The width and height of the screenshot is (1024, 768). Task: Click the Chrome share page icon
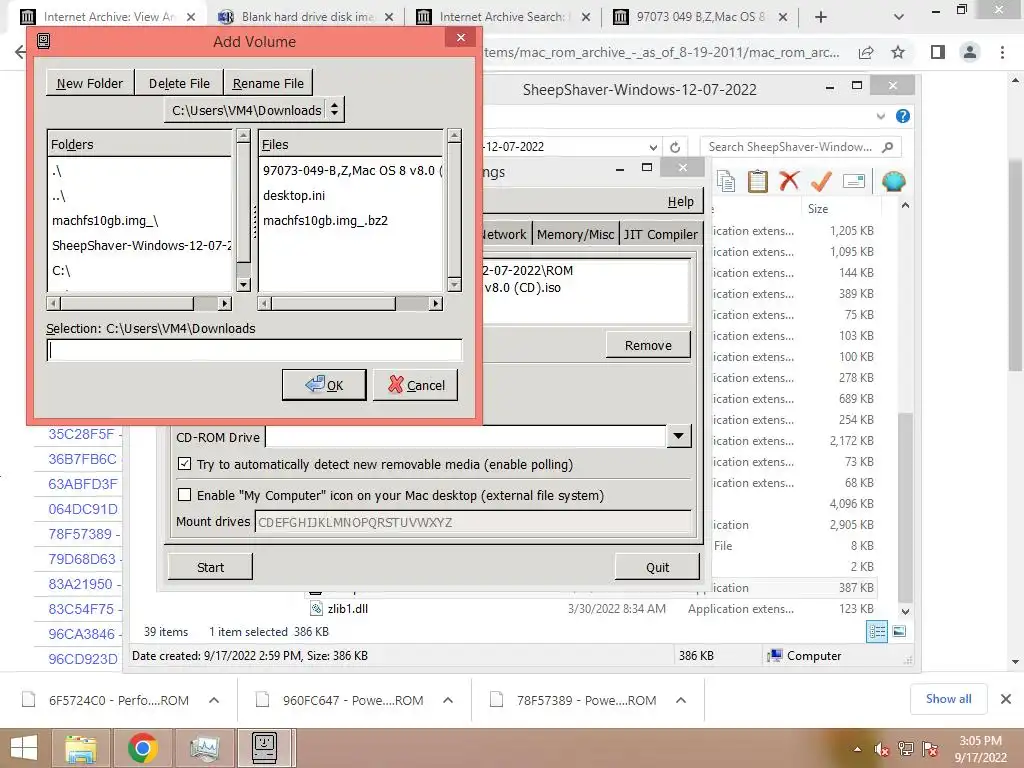[x=866, y=52]
